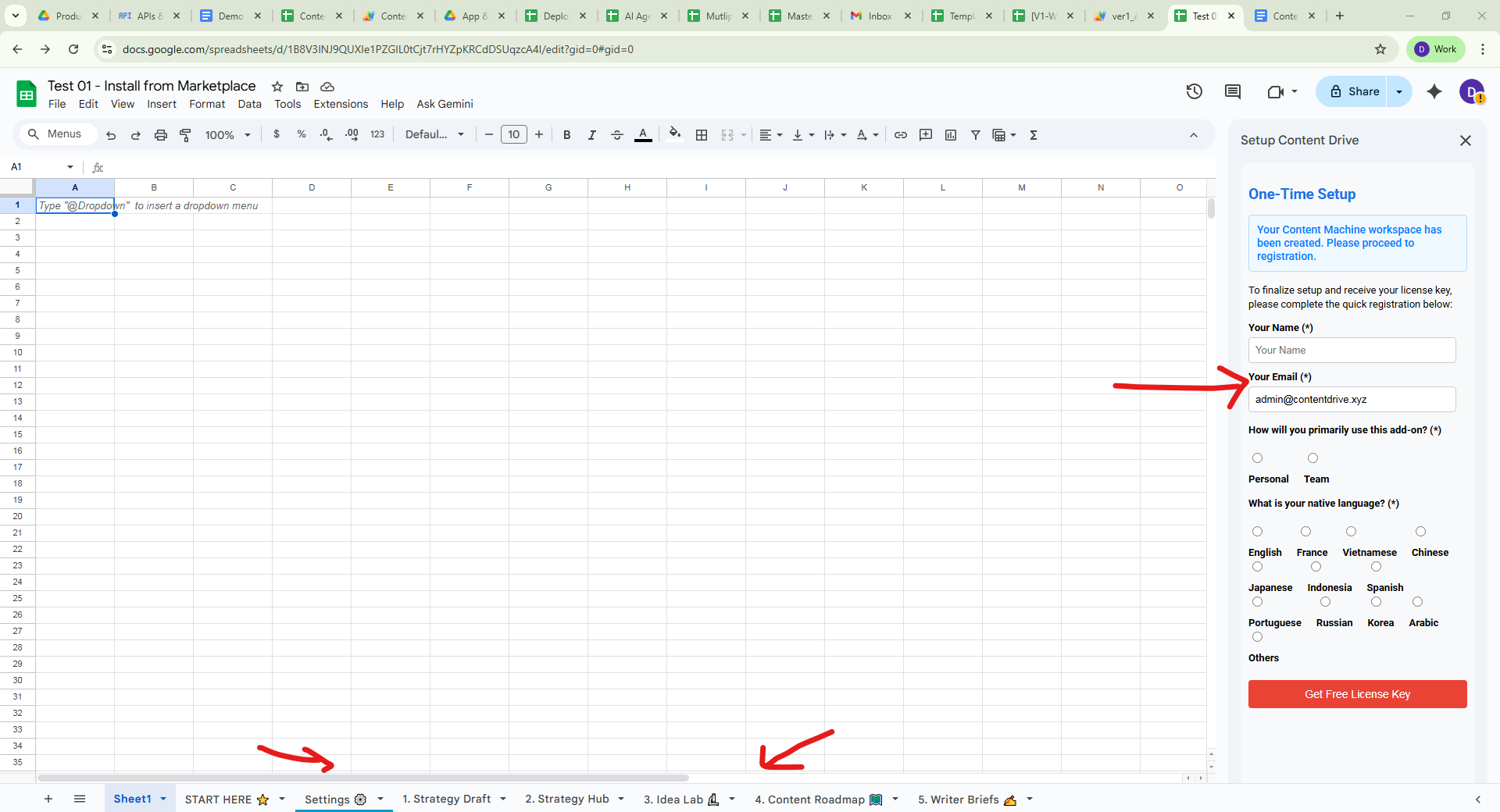Image resolution: width=1500 pixels, height=812 pixels.
Task: Open the Name box dropdown arrow
Action: (70, 167)
